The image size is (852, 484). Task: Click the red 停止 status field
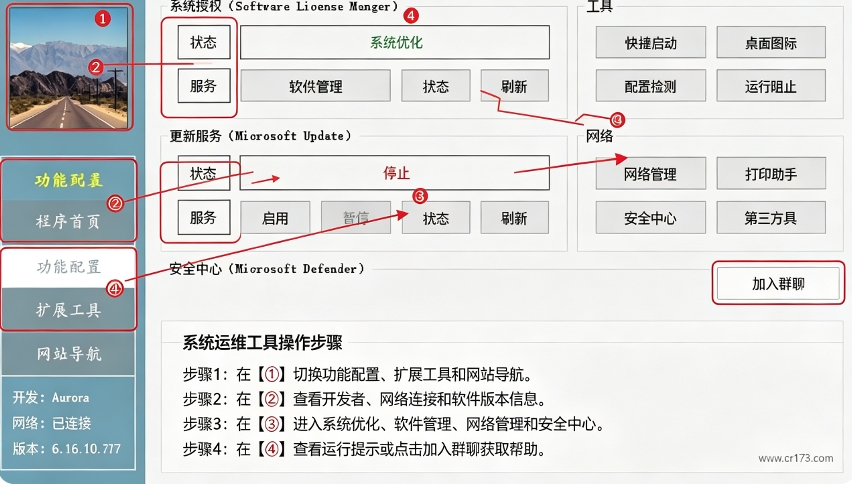pyautogui.click(x=395, y=173)
